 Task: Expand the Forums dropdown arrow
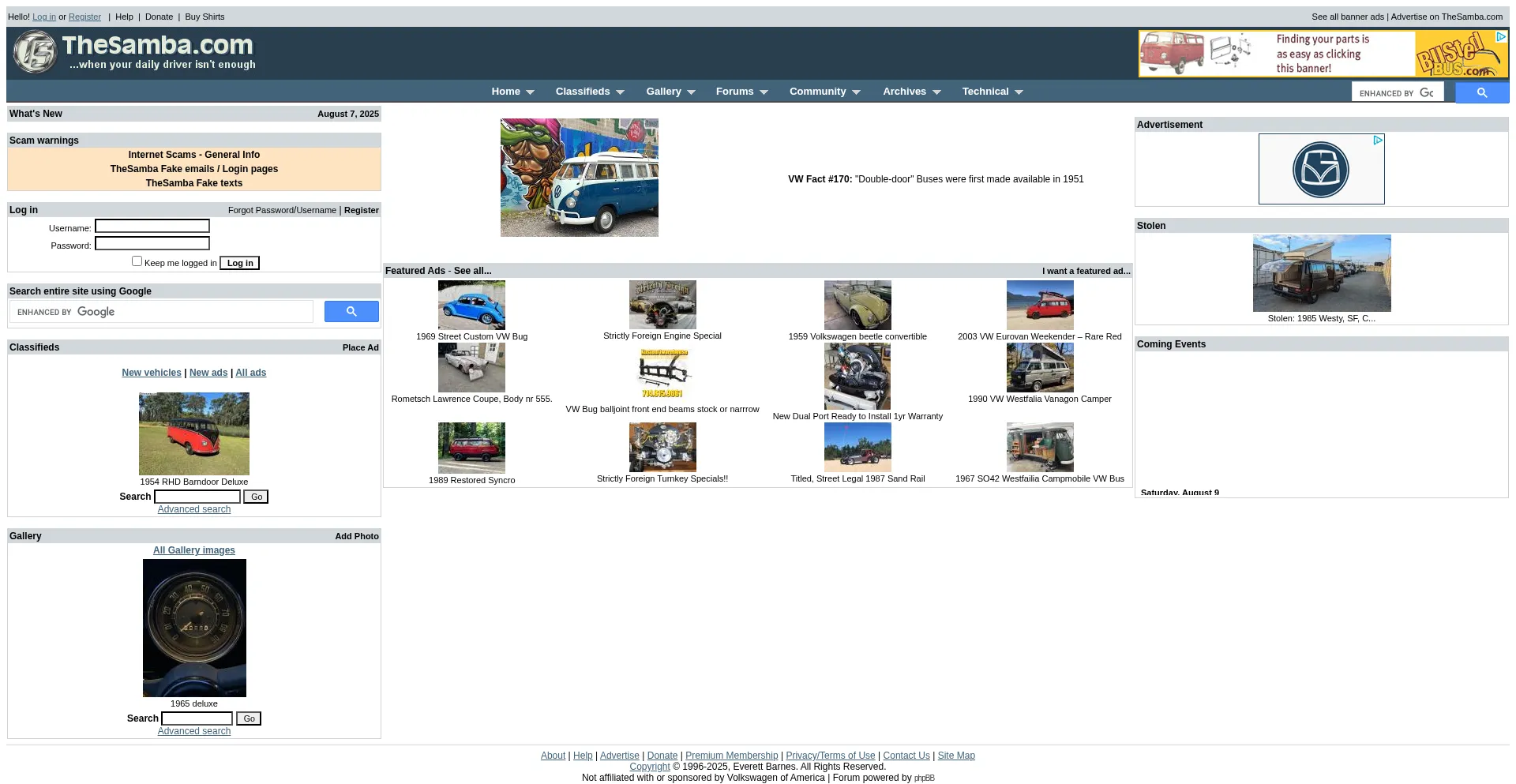[764, 92]
